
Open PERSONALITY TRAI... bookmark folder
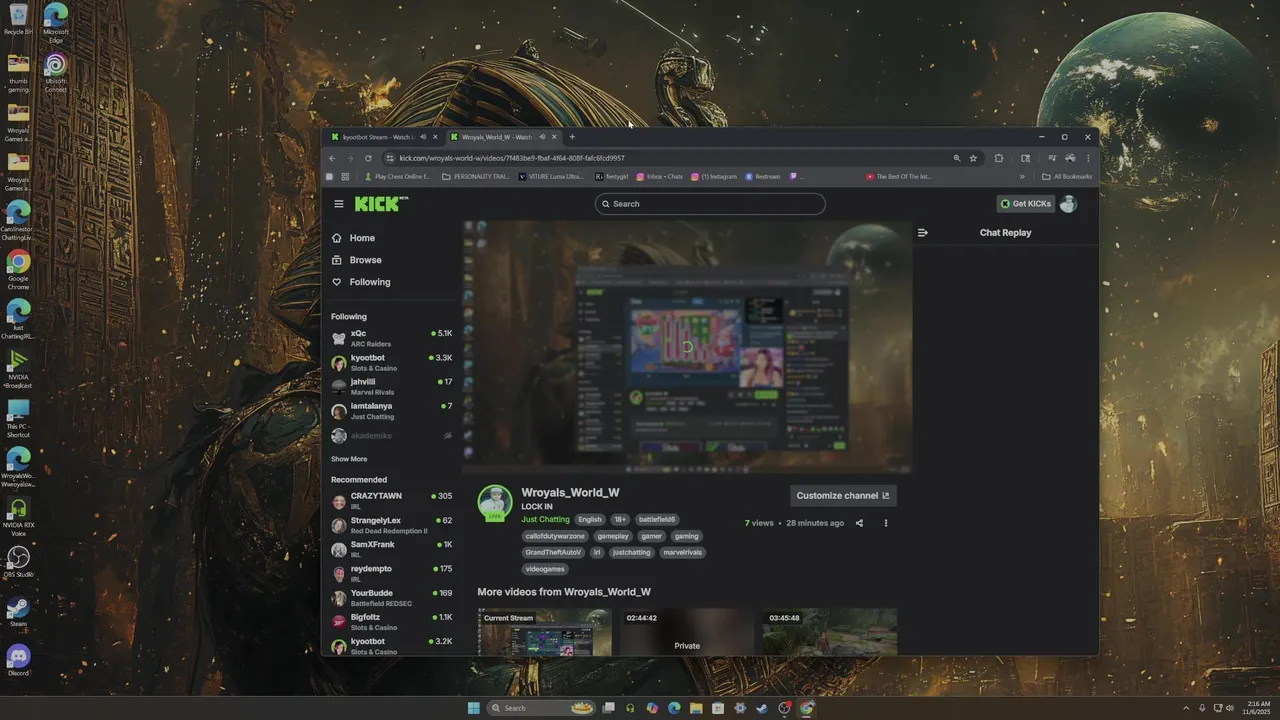point(475,177)
